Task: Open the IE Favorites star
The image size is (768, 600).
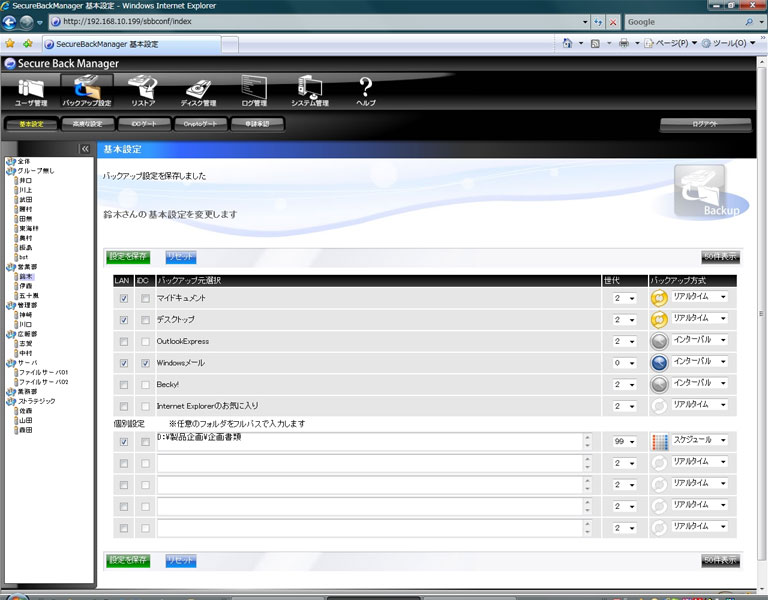Action: tap(10, 44)
